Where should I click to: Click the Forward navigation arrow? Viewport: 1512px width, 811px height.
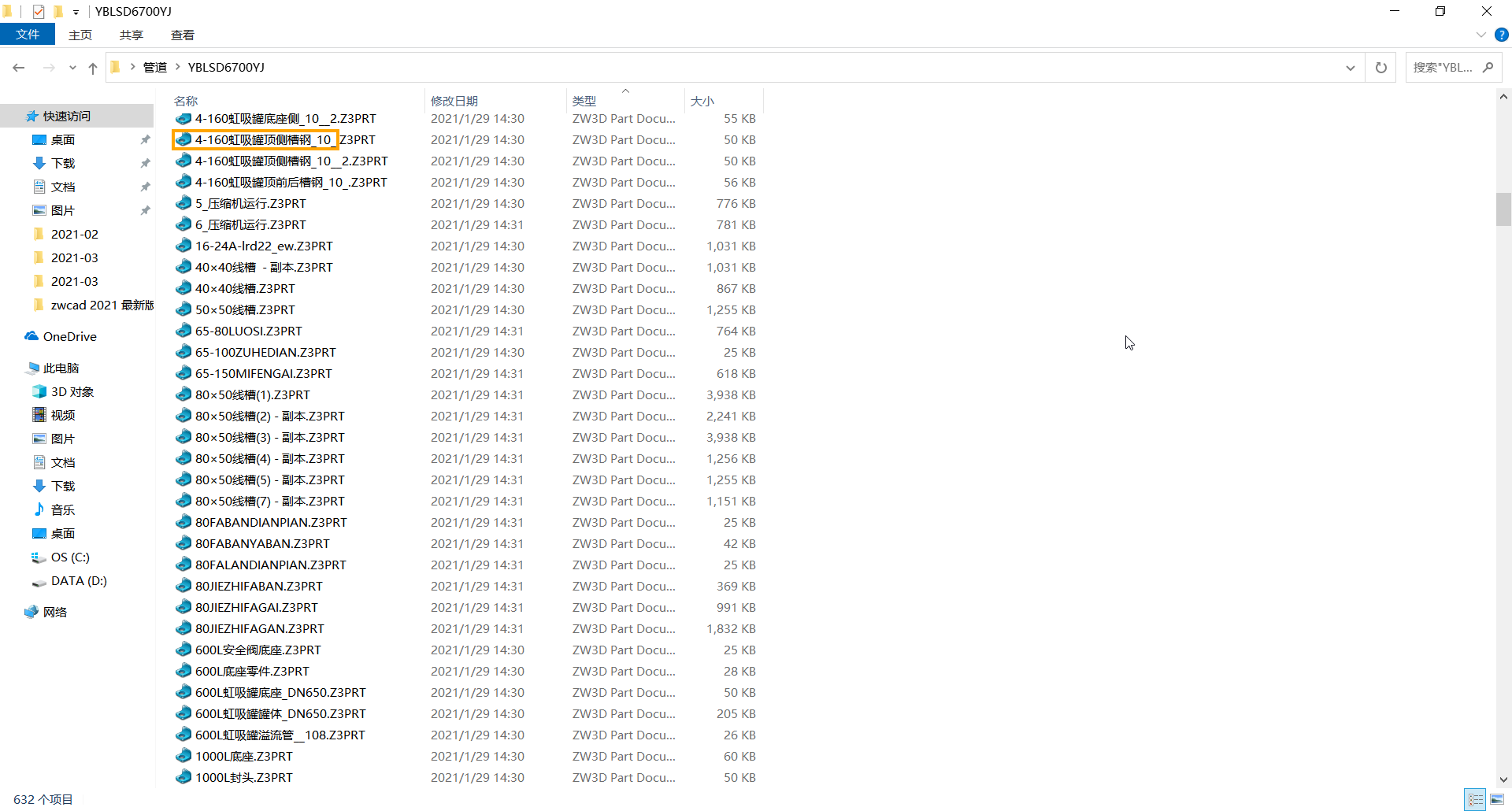49,68
